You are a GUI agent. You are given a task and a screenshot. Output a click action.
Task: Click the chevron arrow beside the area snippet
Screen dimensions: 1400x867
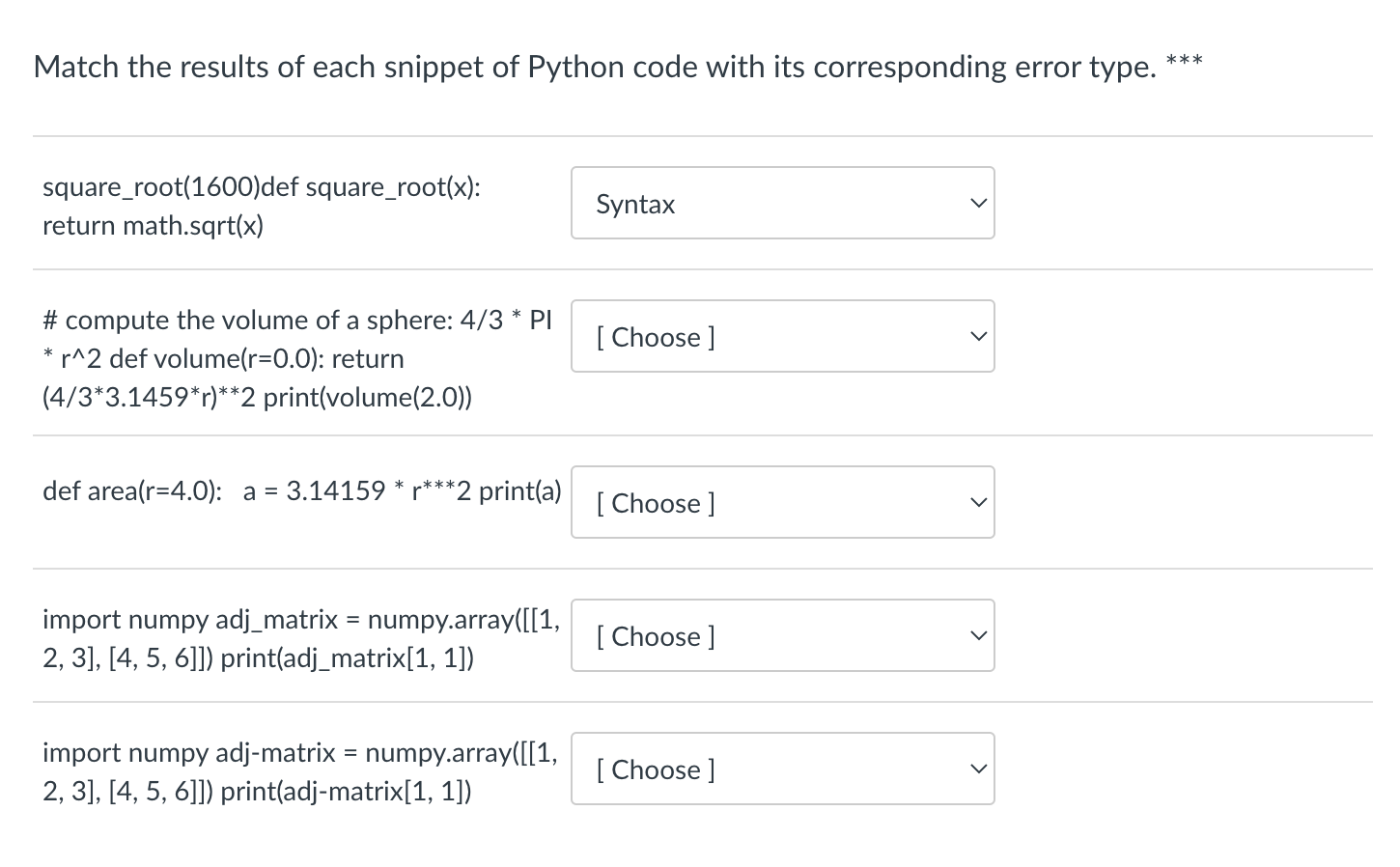(x=979, y=503)
